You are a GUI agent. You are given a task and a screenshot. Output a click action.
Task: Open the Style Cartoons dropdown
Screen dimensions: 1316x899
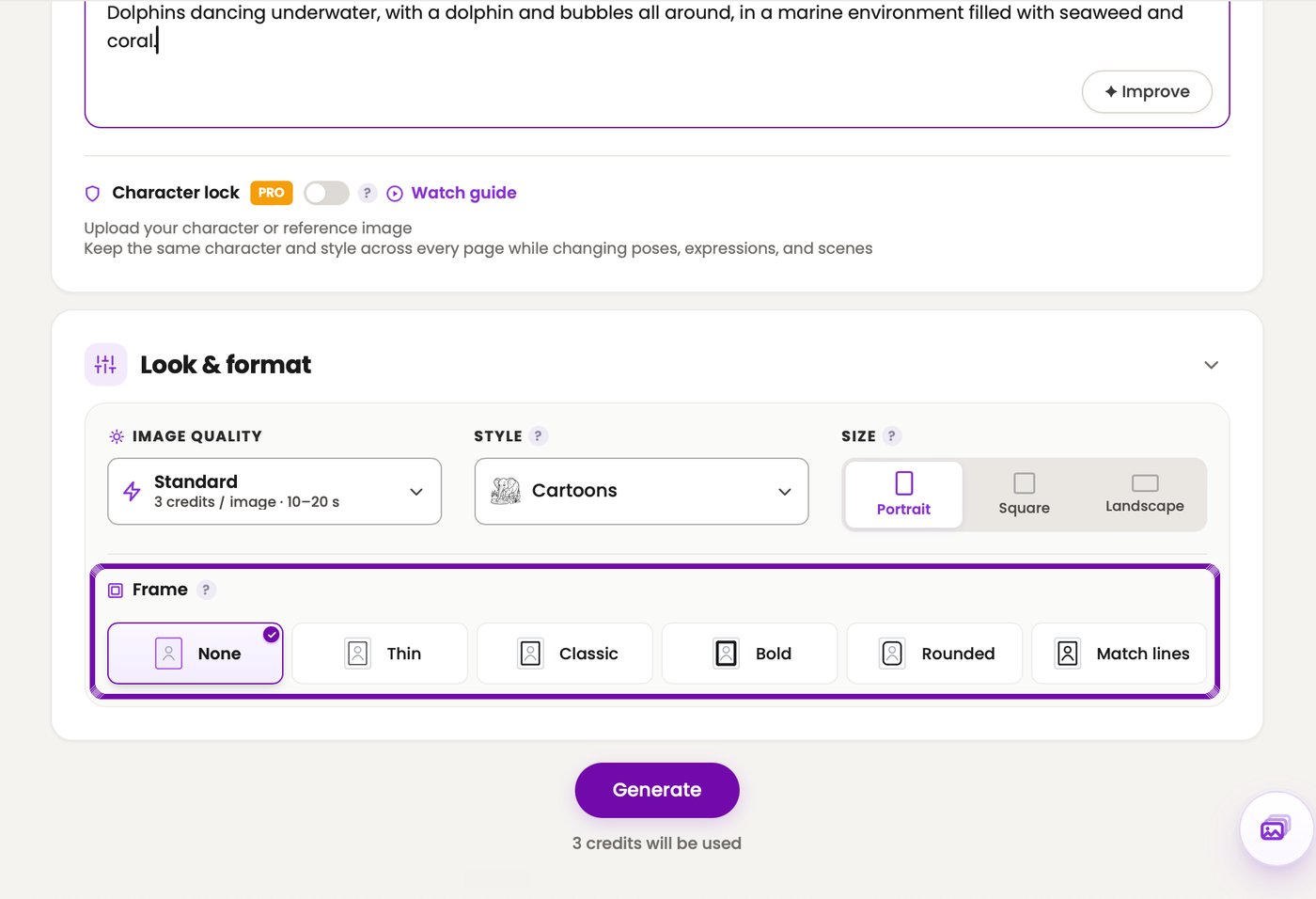[641, 491]
